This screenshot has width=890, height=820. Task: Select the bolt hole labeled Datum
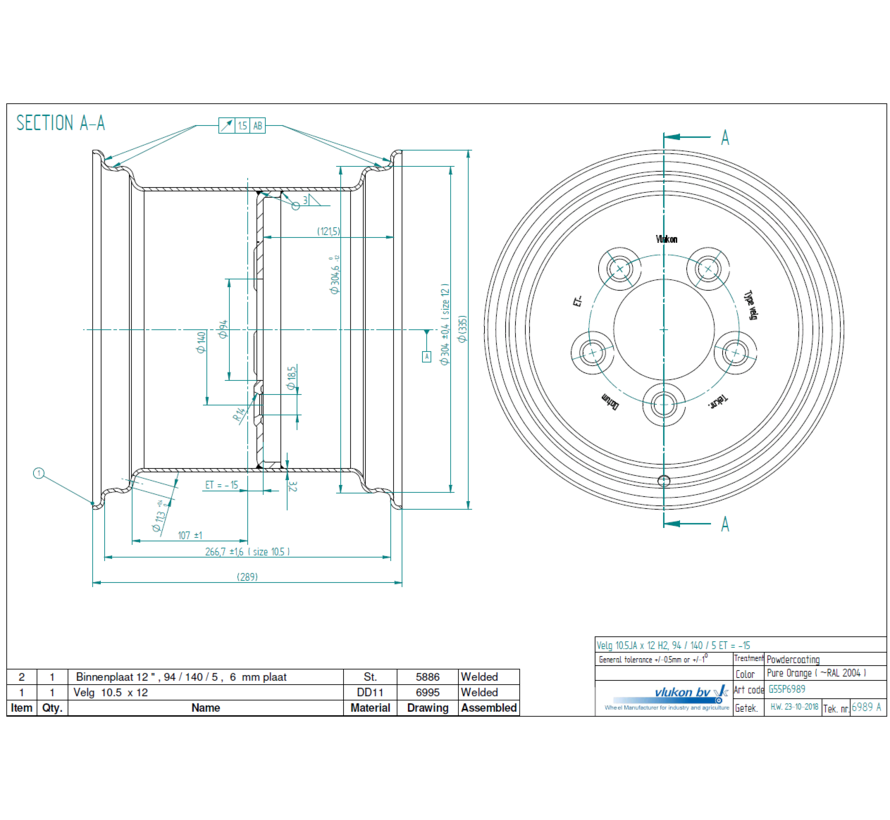point(593,352)
